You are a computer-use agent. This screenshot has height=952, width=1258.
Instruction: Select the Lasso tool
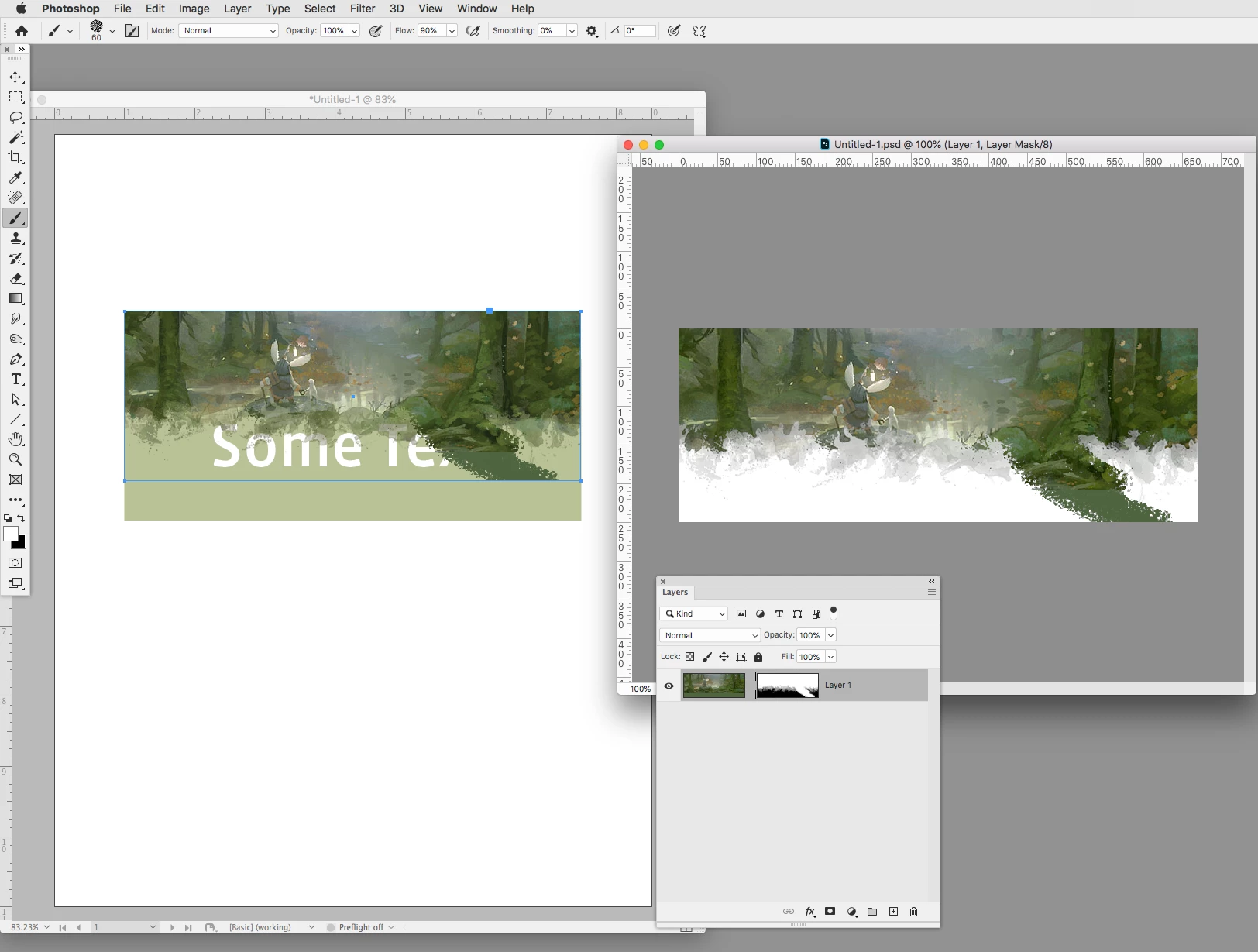point(15,118)
